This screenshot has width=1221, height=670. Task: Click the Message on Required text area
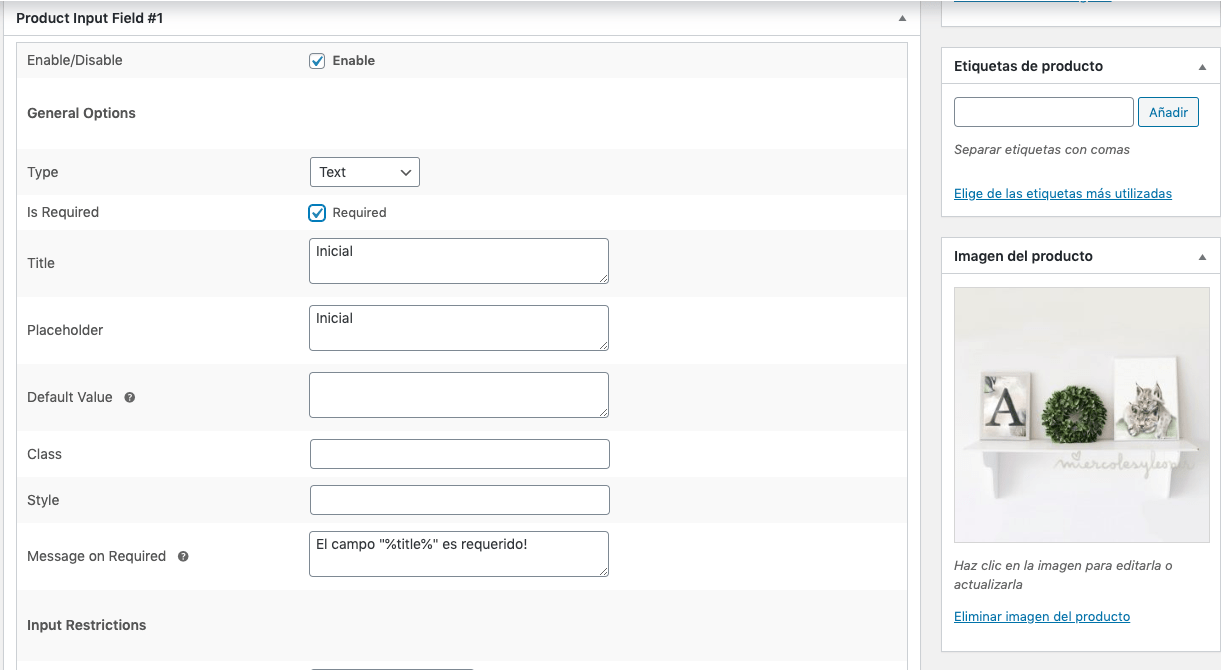point(459,554)
